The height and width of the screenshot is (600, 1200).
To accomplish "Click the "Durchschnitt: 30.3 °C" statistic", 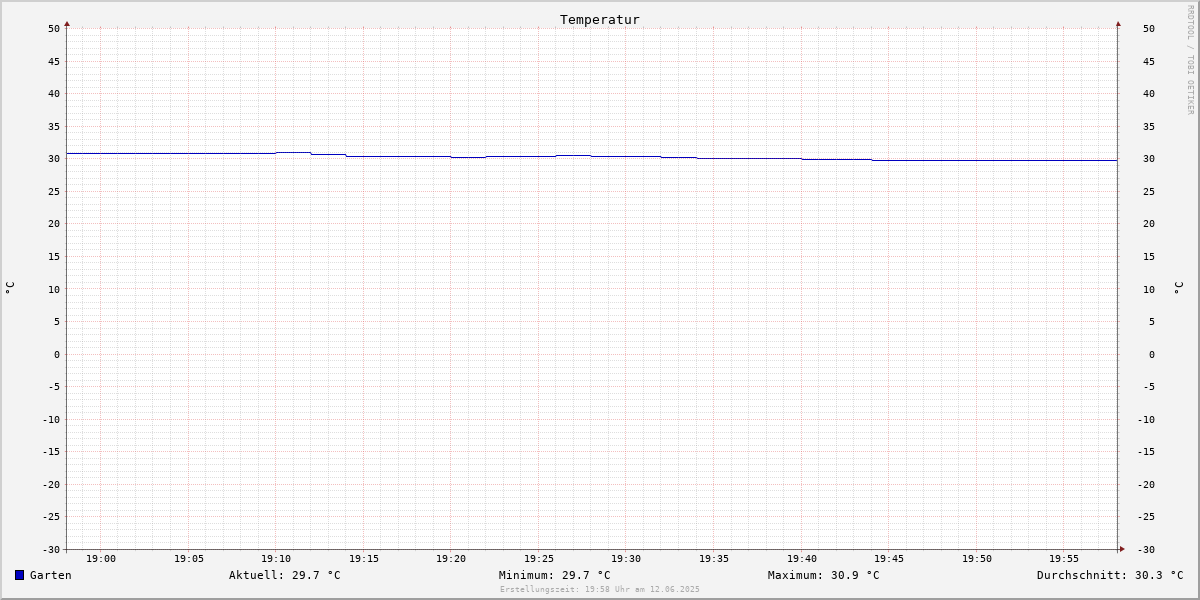I will (x=1110, y=575).
